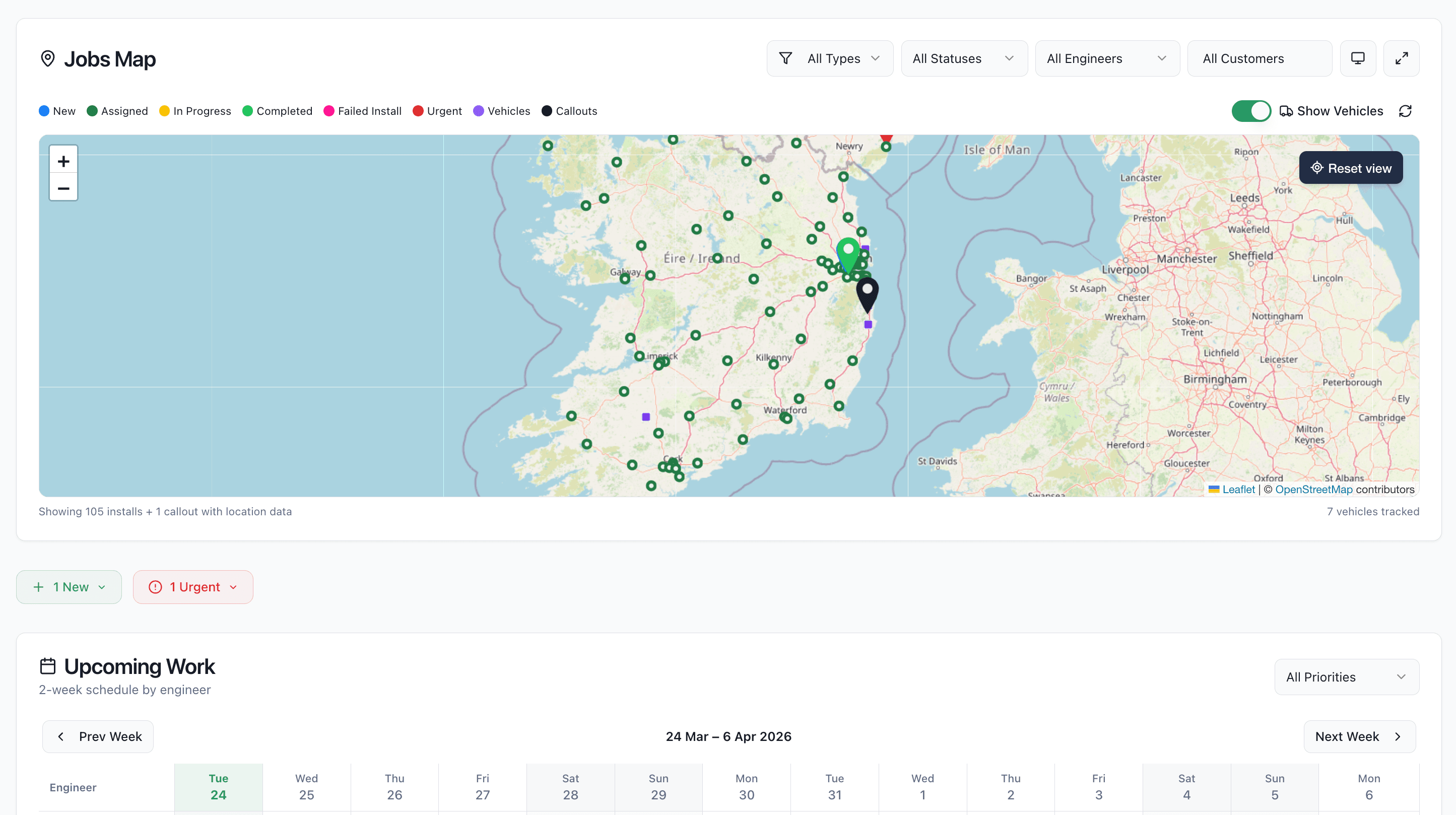This screenshot has height=815, width=1456.
Task: Open presentation mode via the monitor icon
Action: tap(1358, 58)
